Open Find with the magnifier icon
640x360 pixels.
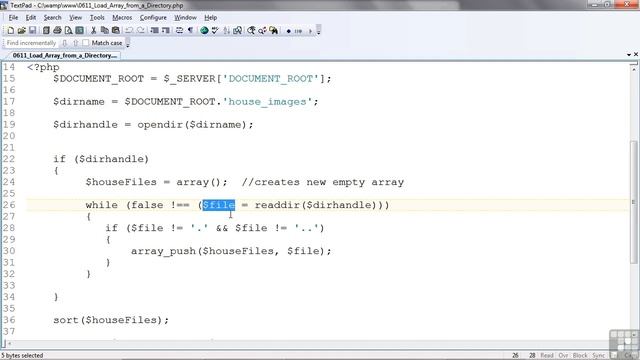click(251, 31)
